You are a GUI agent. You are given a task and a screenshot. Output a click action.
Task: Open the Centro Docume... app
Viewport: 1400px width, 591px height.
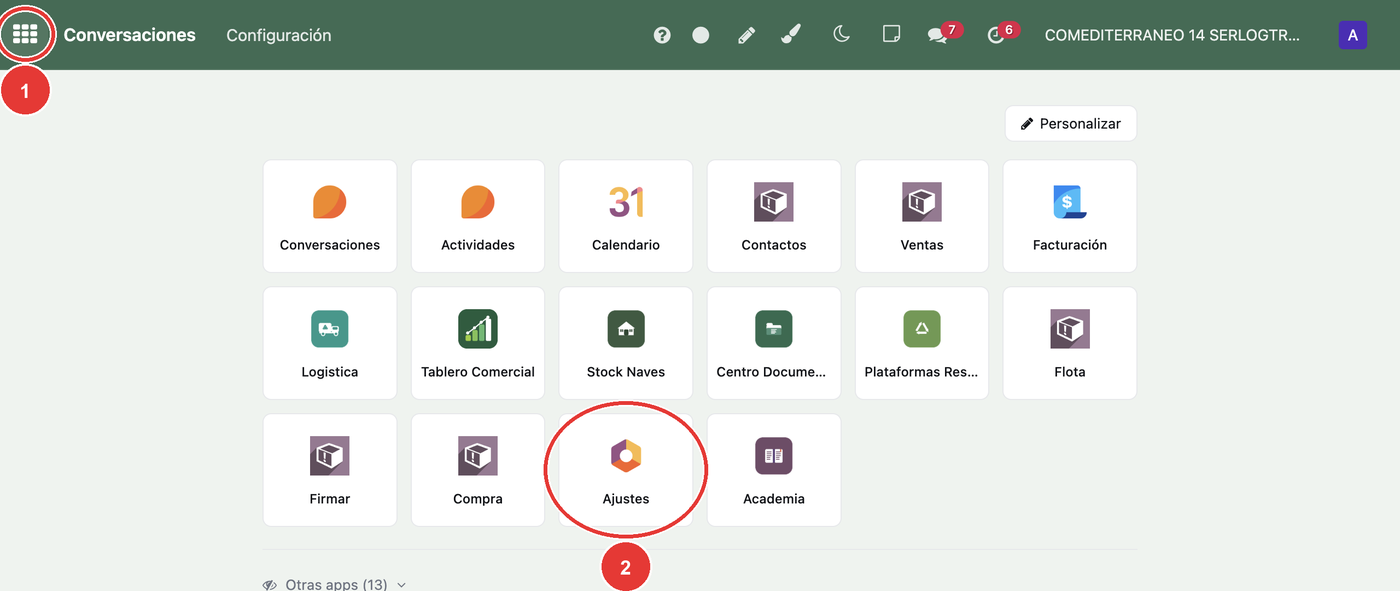point(774,343)
